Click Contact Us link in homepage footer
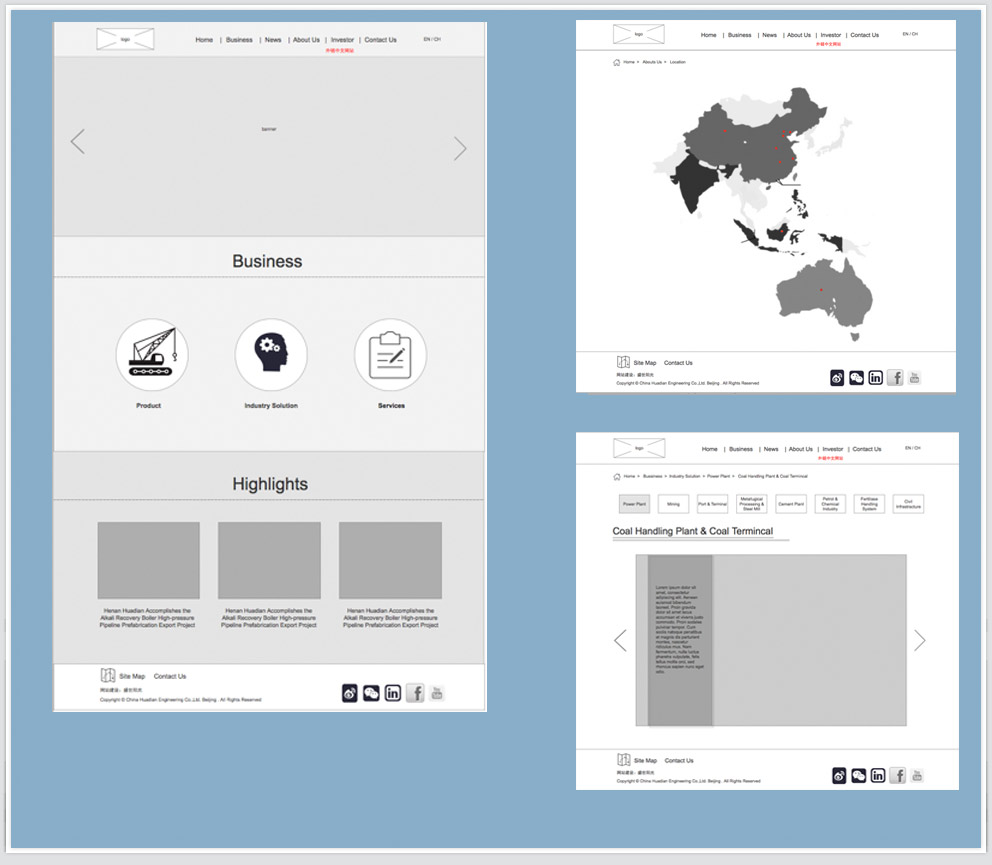The height and width of the screenshot is (865, 992). pos(170,676)
